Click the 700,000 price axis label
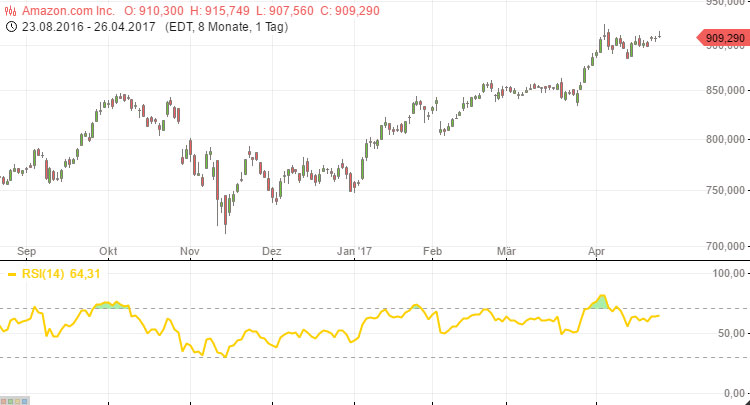This screenshot has width=750, height=405. [725, 246]
